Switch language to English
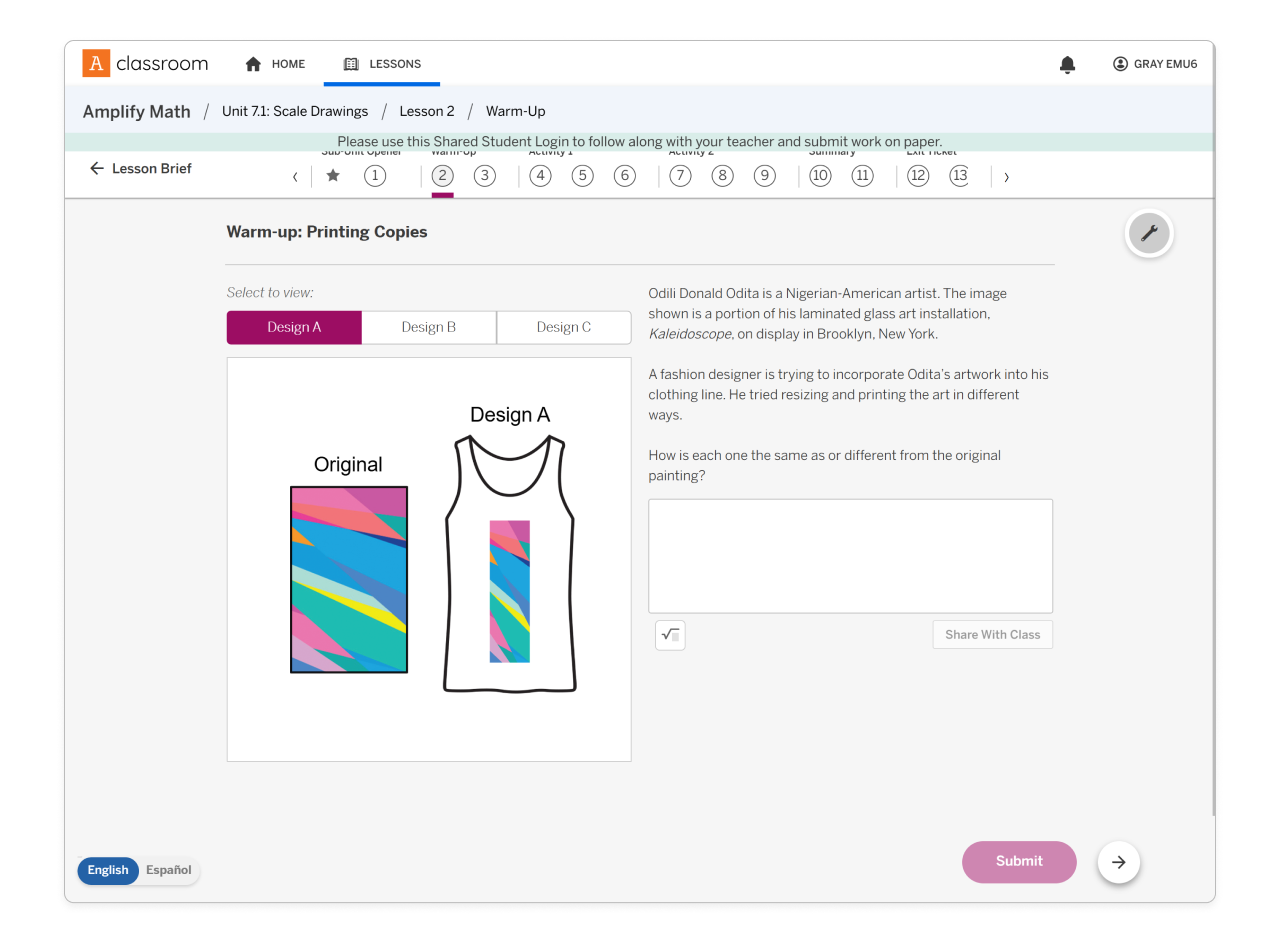 click(108, 870)
